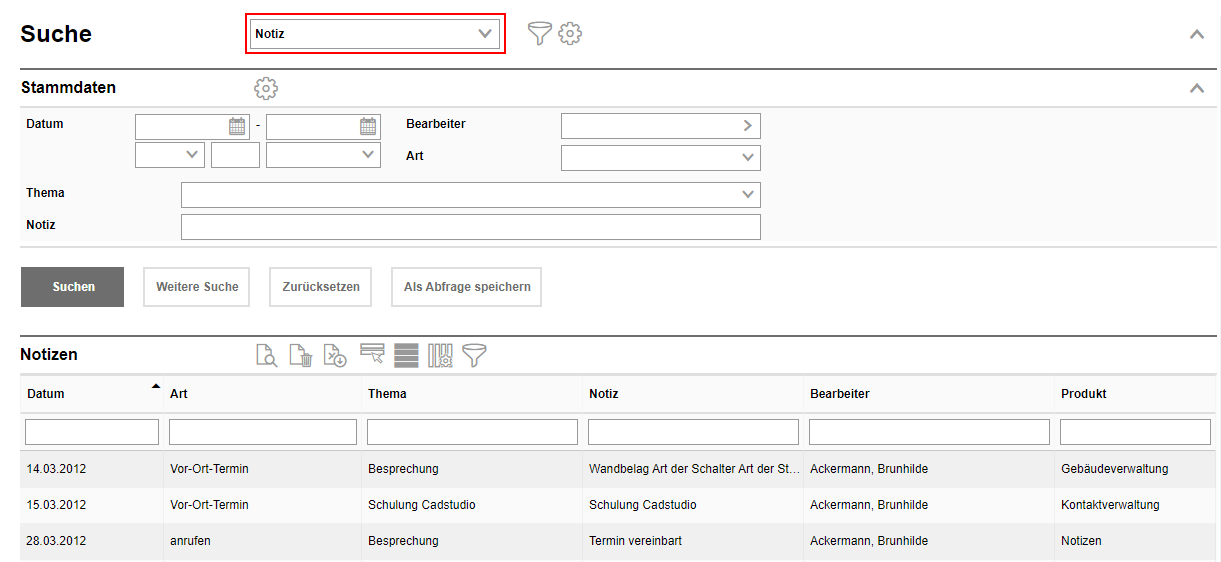
Task: Click the Bearbeiter column filter field
Action: [x=929, y=432]
